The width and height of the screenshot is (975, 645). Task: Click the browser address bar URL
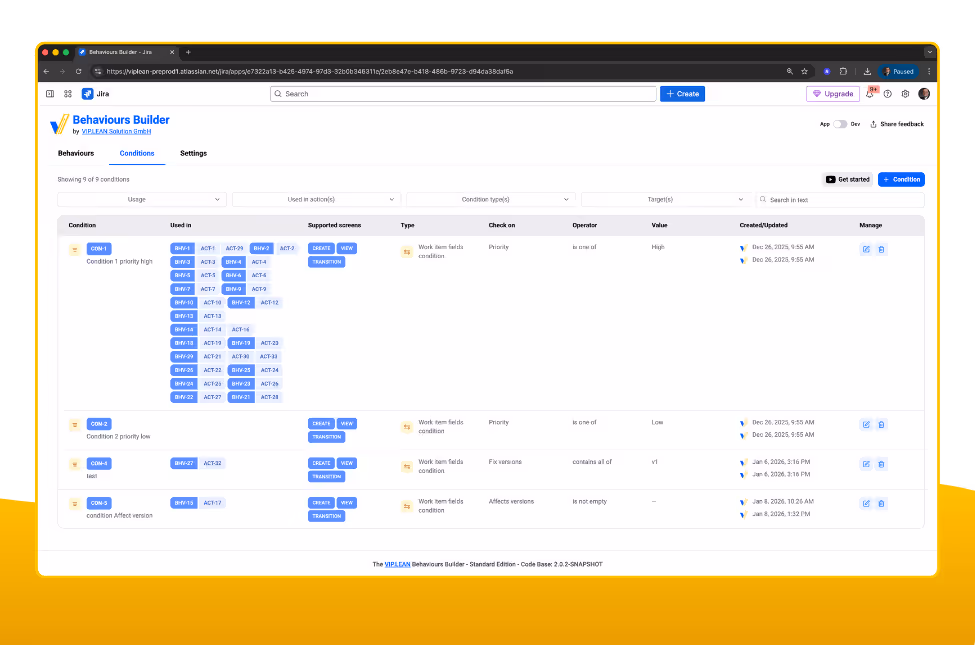(x=310, y=72)
